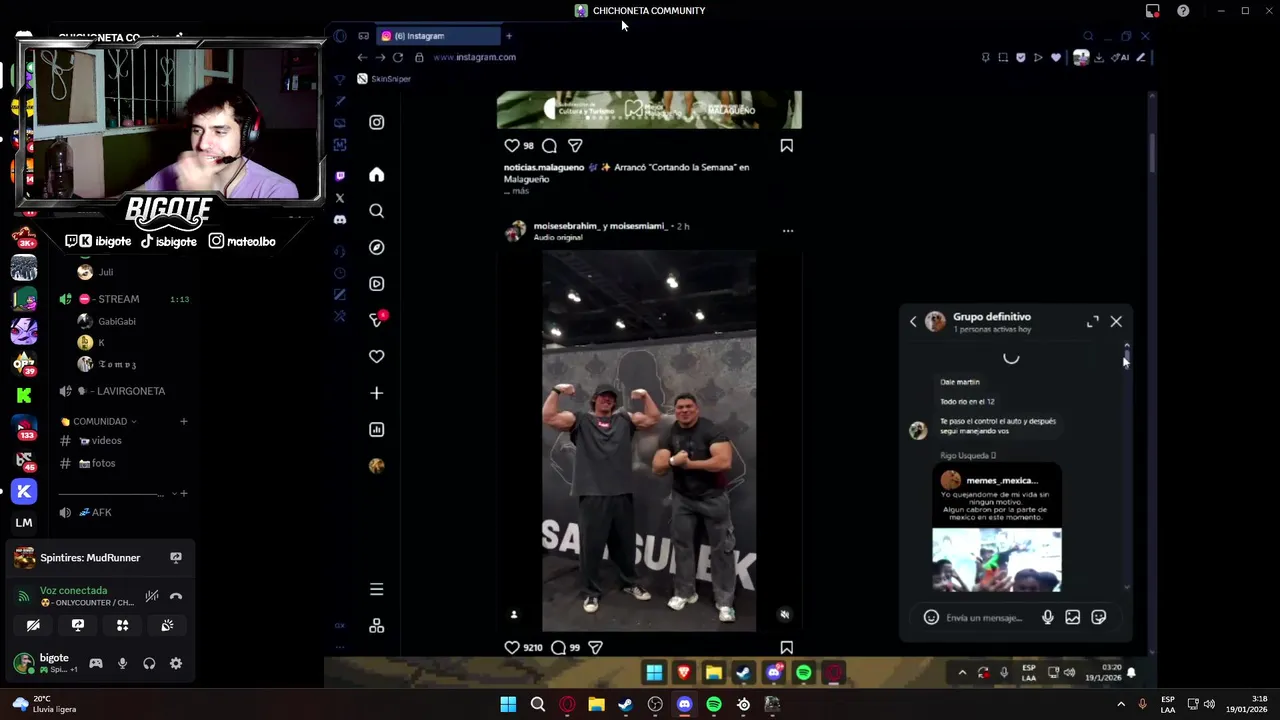Show hidden system tray icons

tap(1121, 704)
